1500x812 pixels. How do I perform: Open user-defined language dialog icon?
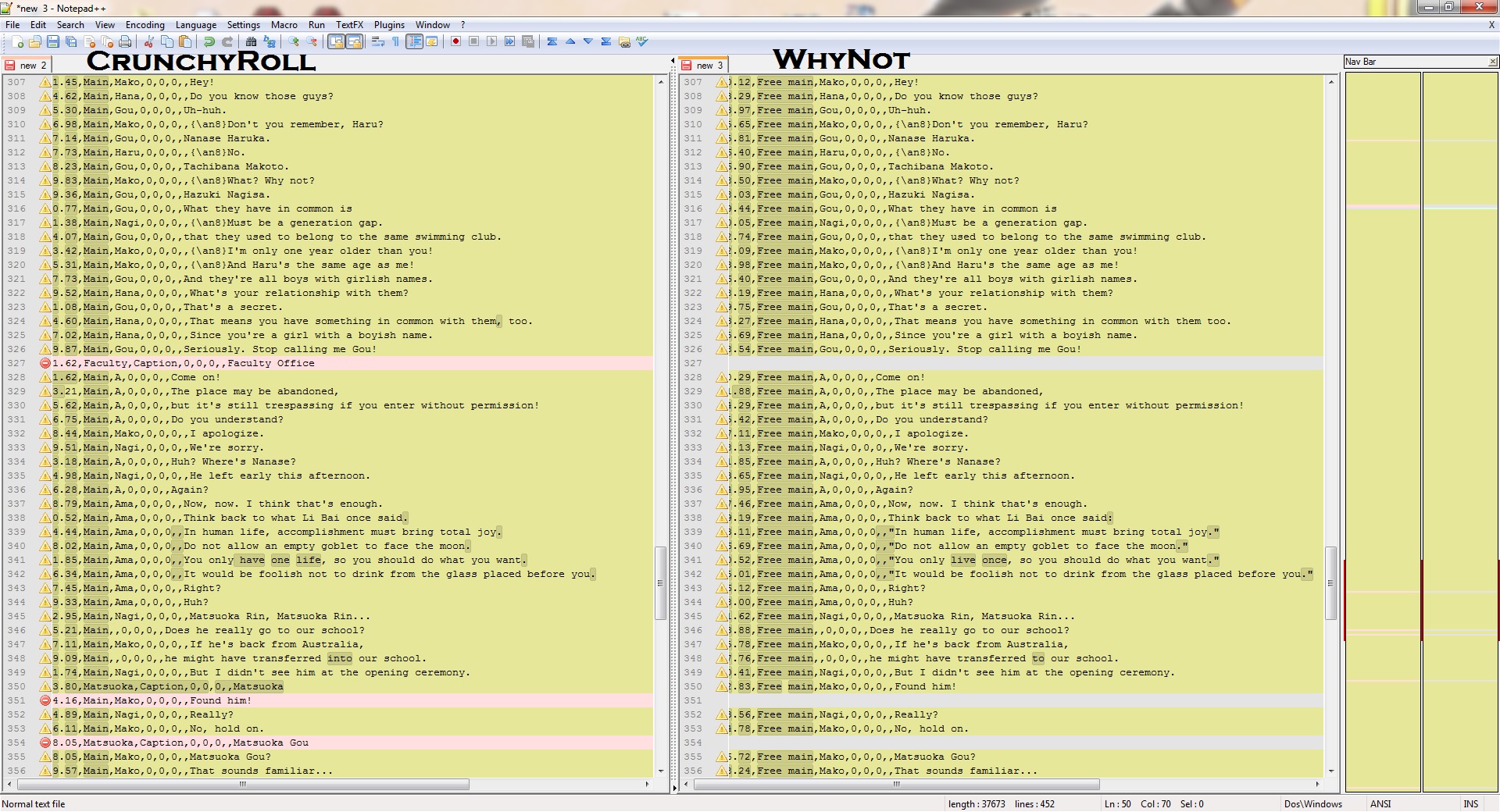coord(432,41)
